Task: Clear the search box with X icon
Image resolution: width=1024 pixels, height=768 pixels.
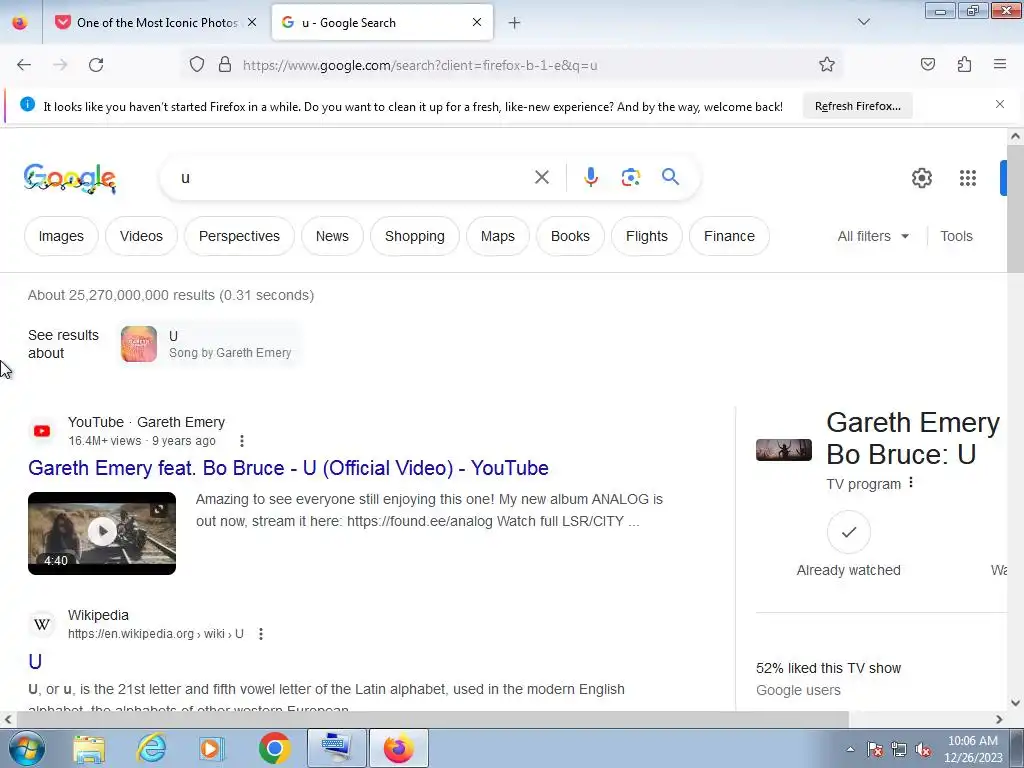Action: tap(541, 177)
